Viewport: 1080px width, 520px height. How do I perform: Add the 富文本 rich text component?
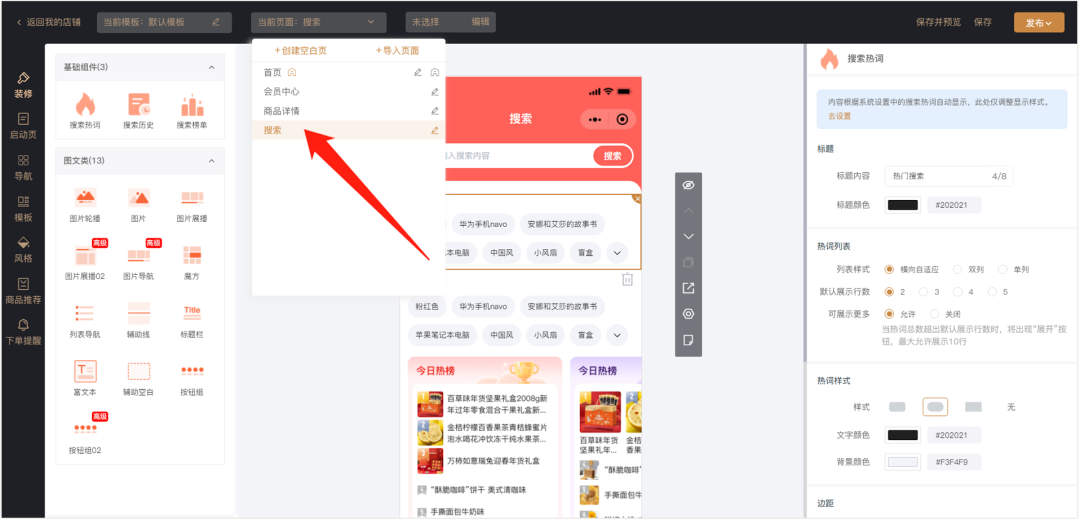[85, 372]
